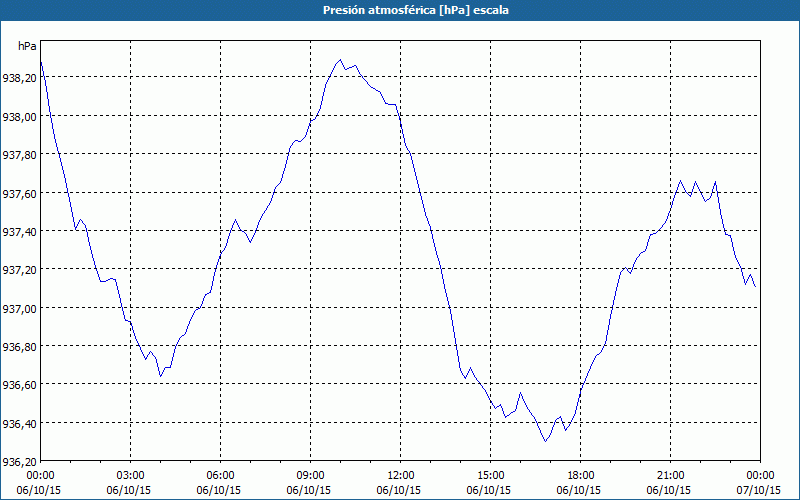
Task: Select the 936,20 bottom axis value
Action: tap(19, 462)
